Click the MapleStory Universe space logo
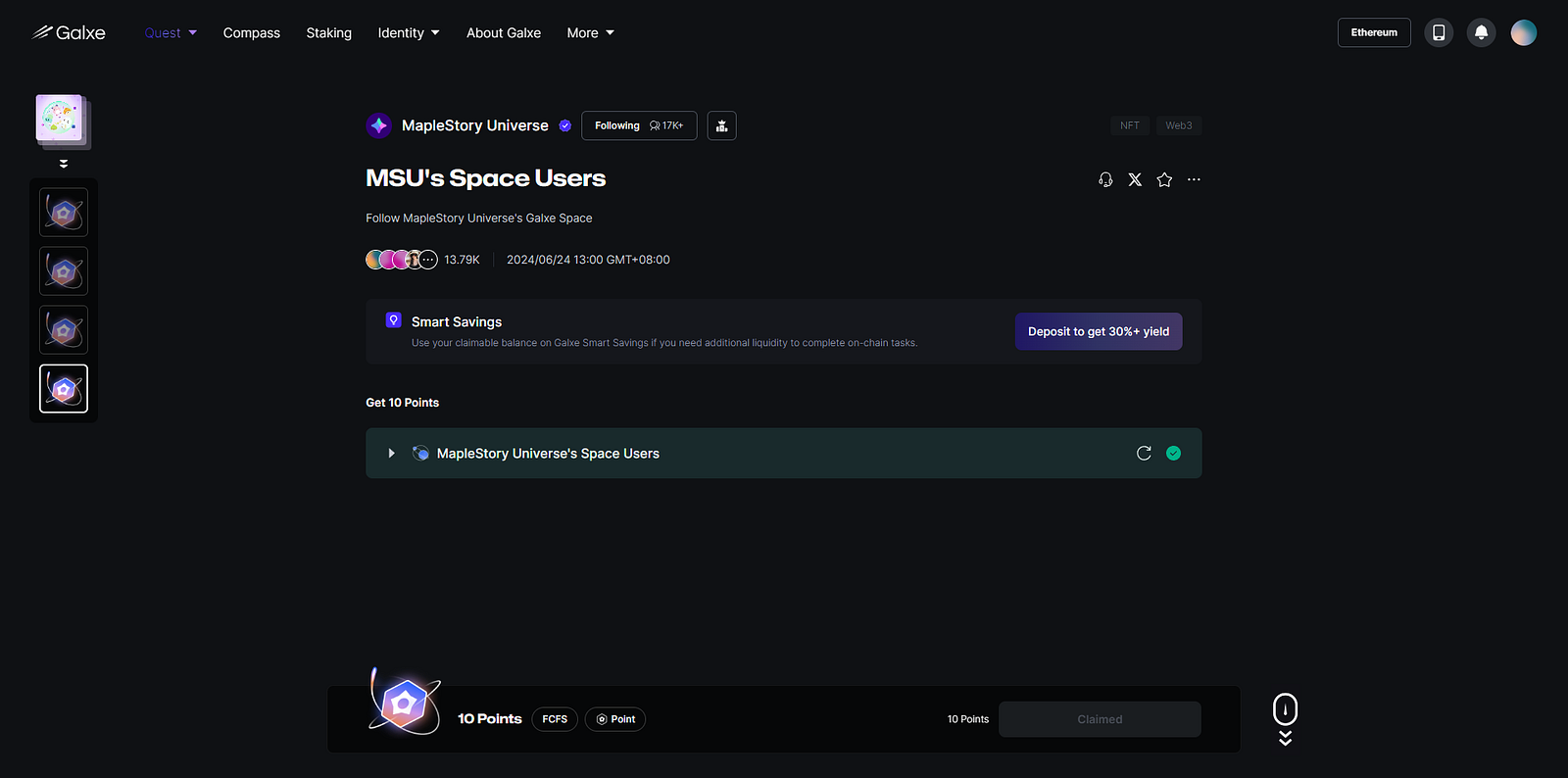This screenshot has width=1568, height=778. coord(379,125)
